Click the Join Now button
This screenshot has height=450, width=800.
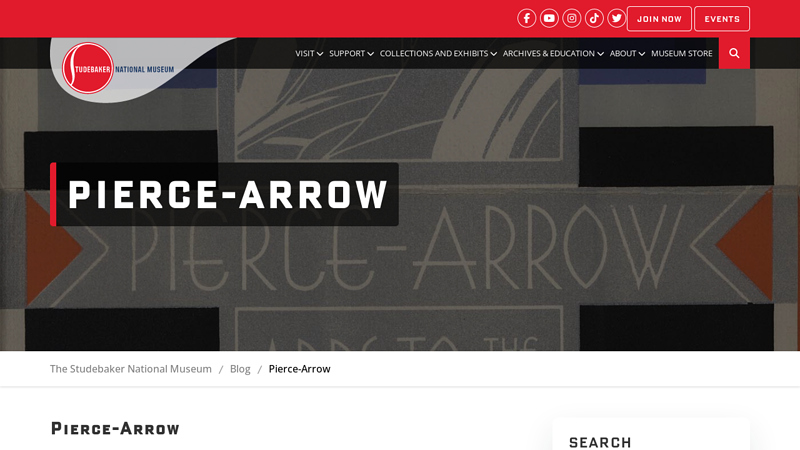(x=659, y=19)
